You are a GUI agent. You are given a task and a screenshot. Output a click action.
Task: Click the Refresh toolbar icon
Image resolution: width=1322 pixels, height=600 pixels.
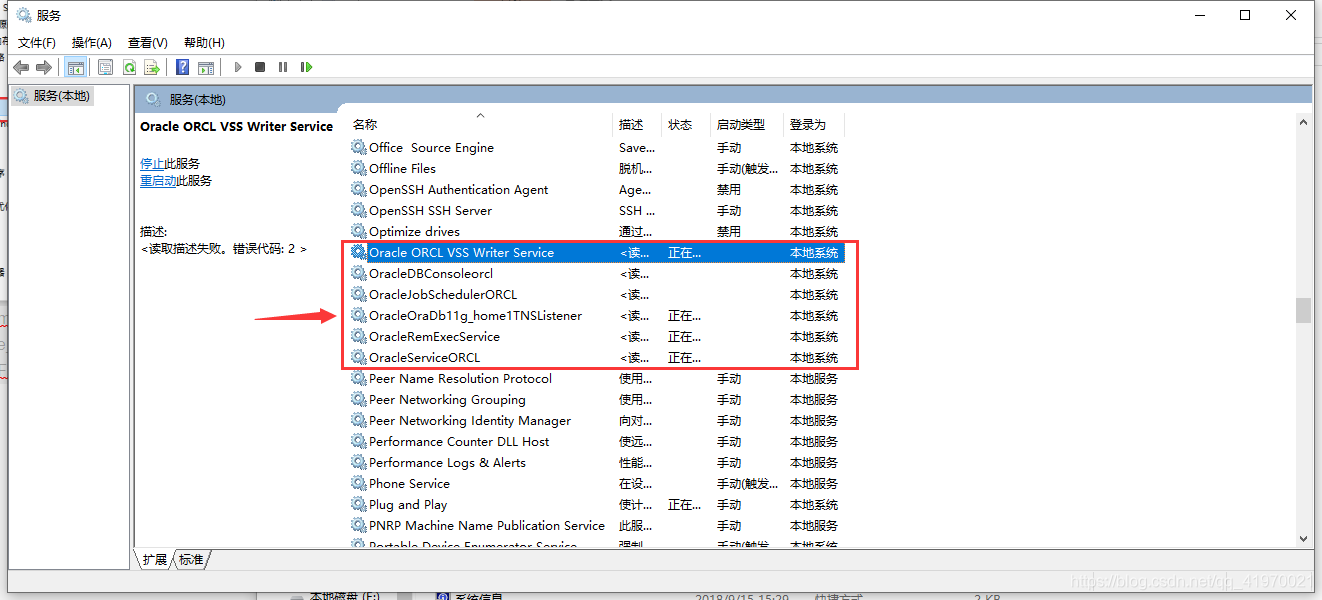129,67
